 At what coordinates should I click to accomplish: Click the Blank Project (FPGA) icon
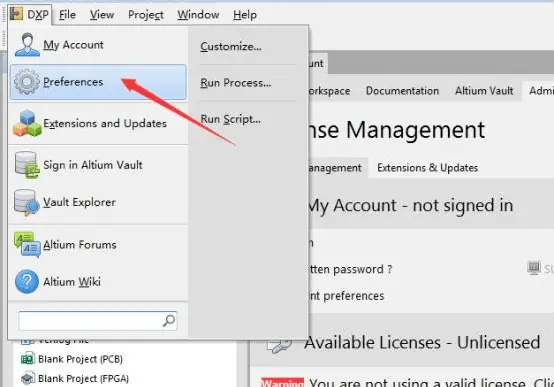pos(28,378)
